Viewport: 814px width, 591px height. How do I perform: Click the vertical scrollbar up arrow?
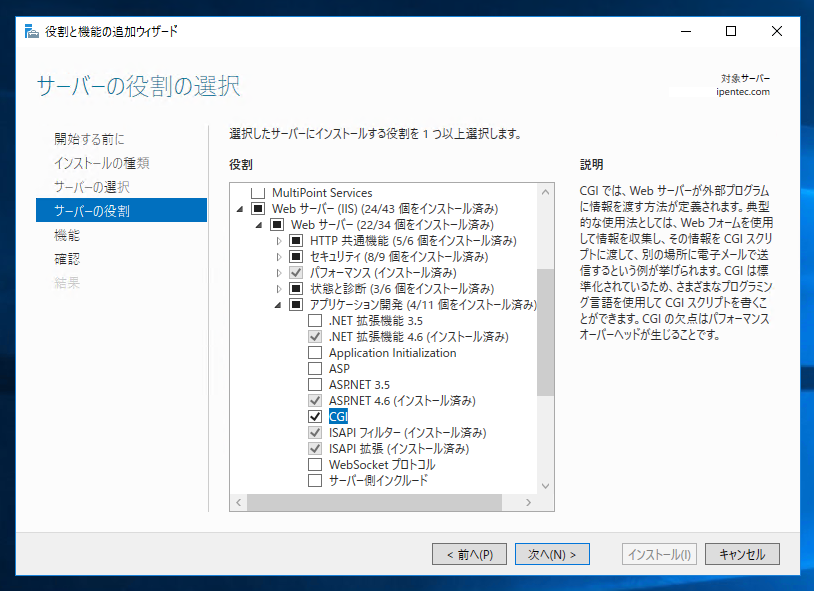click(545, 192)
